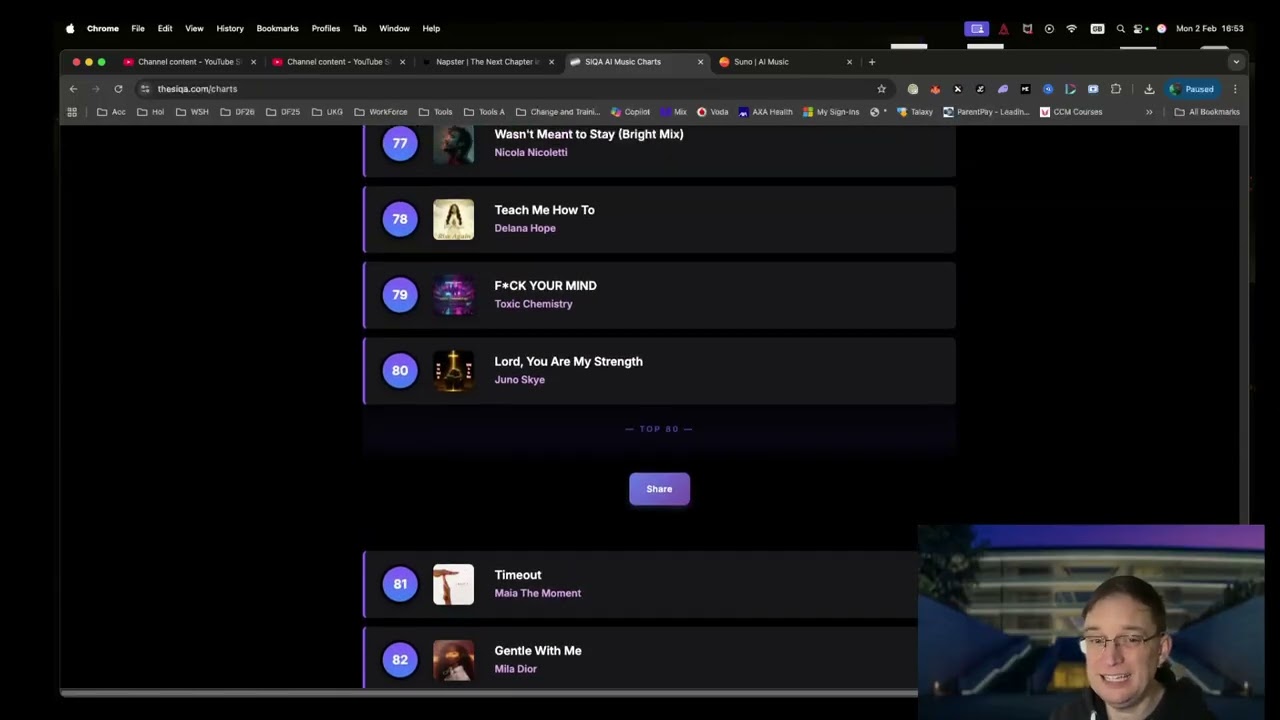1280x720 pixels.
Task: Close the Napster tab
Action: pyautogui.click(x=551, y=62)
